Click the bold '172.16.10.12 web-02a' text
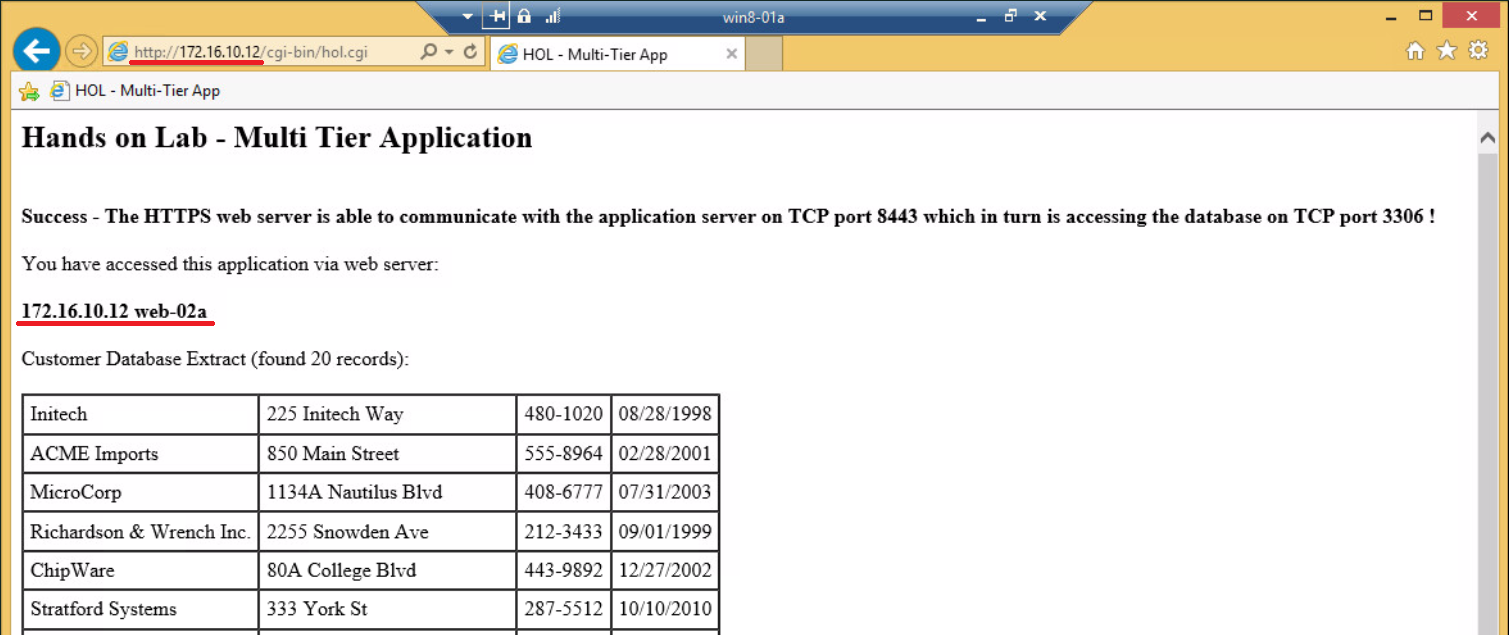 [114, 312]
